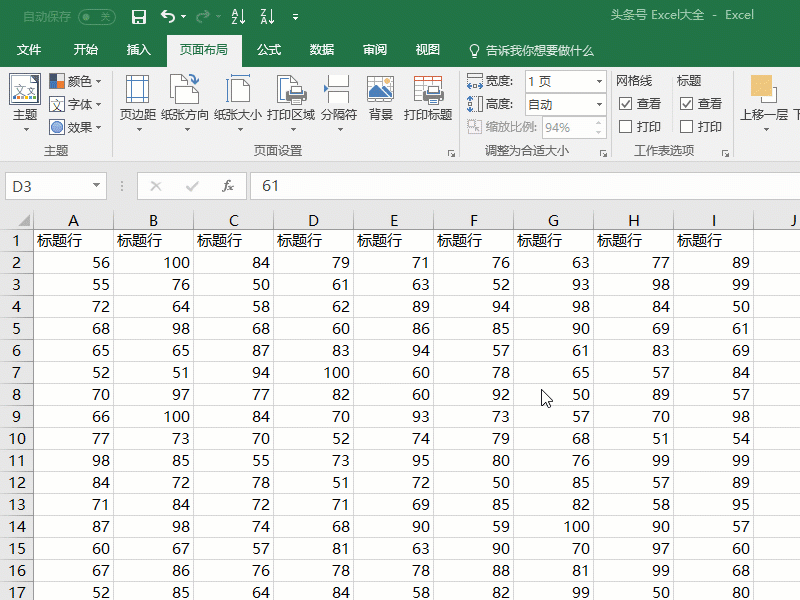Click the formula bar showing 61

524,186
